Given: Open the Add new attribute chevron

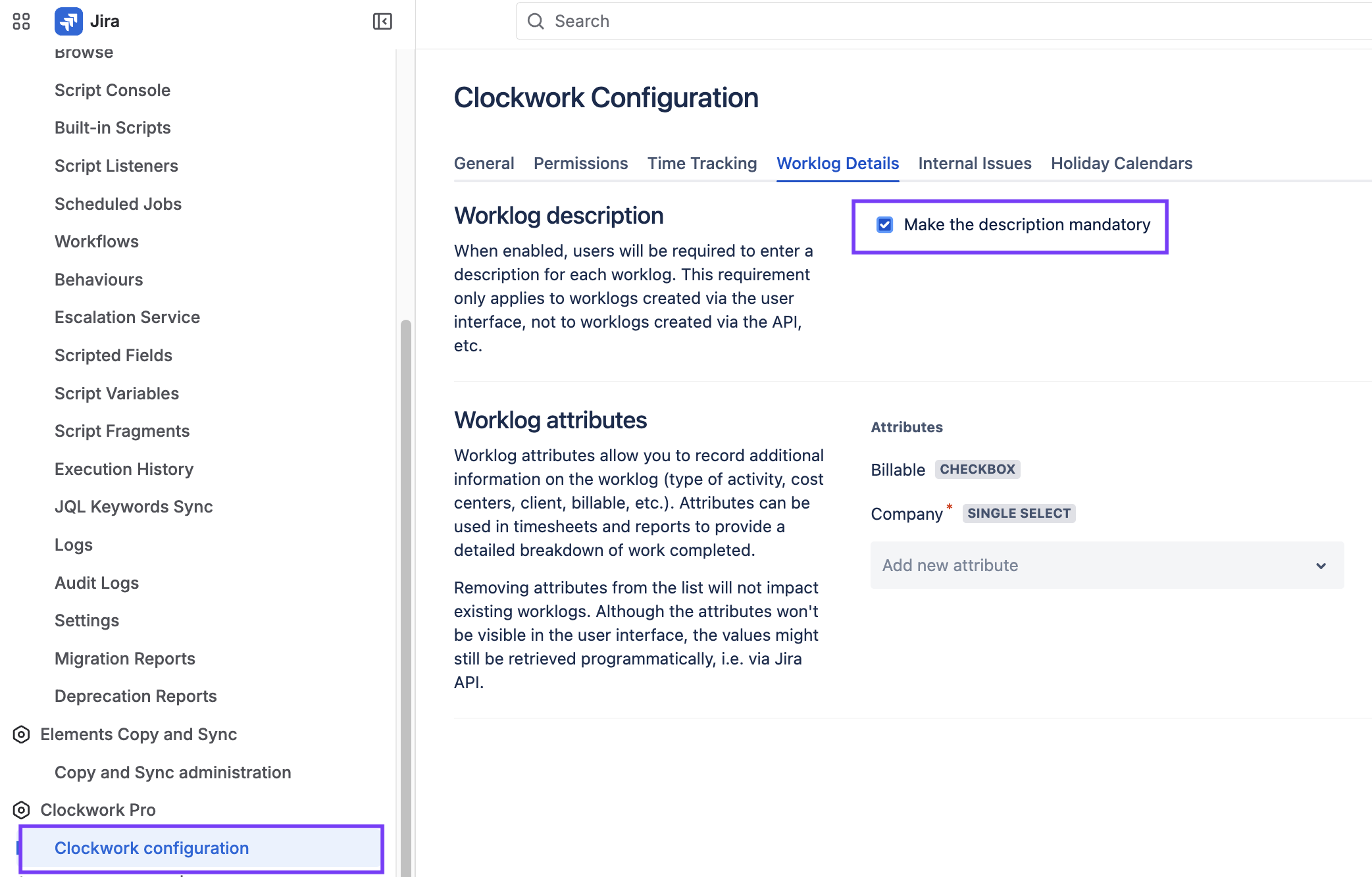Looking at the screenshot, I should coord(1321,565).
